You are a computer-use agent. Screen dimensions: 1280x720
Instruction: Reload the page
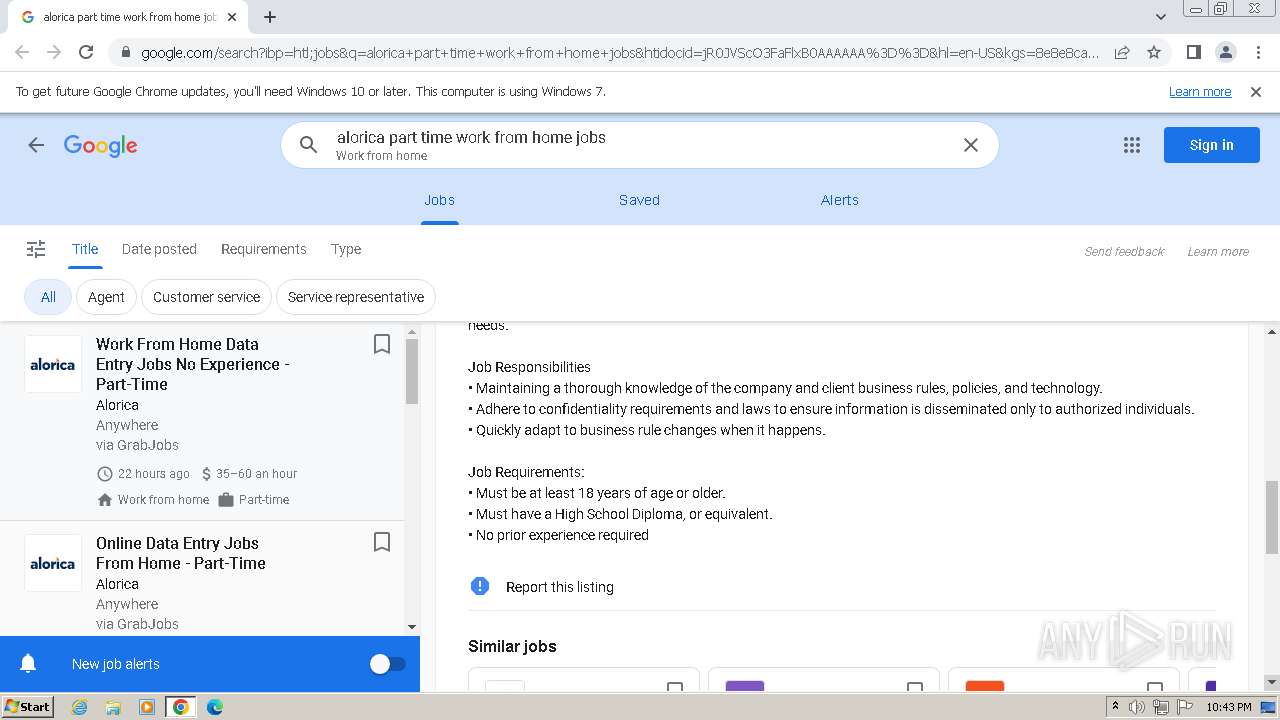[86, 52]
